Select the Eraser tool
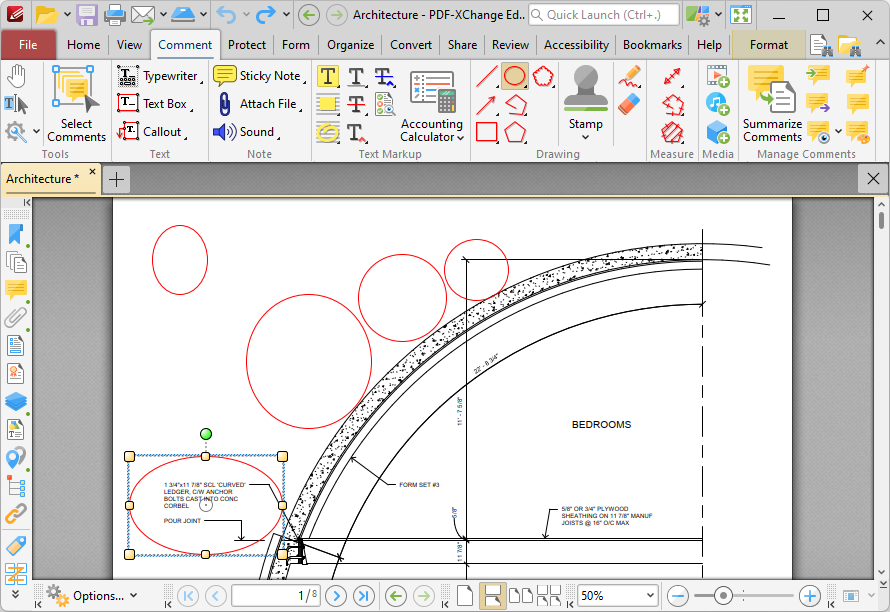The height and width of the screenshot is (612, 890). (630, 104)
